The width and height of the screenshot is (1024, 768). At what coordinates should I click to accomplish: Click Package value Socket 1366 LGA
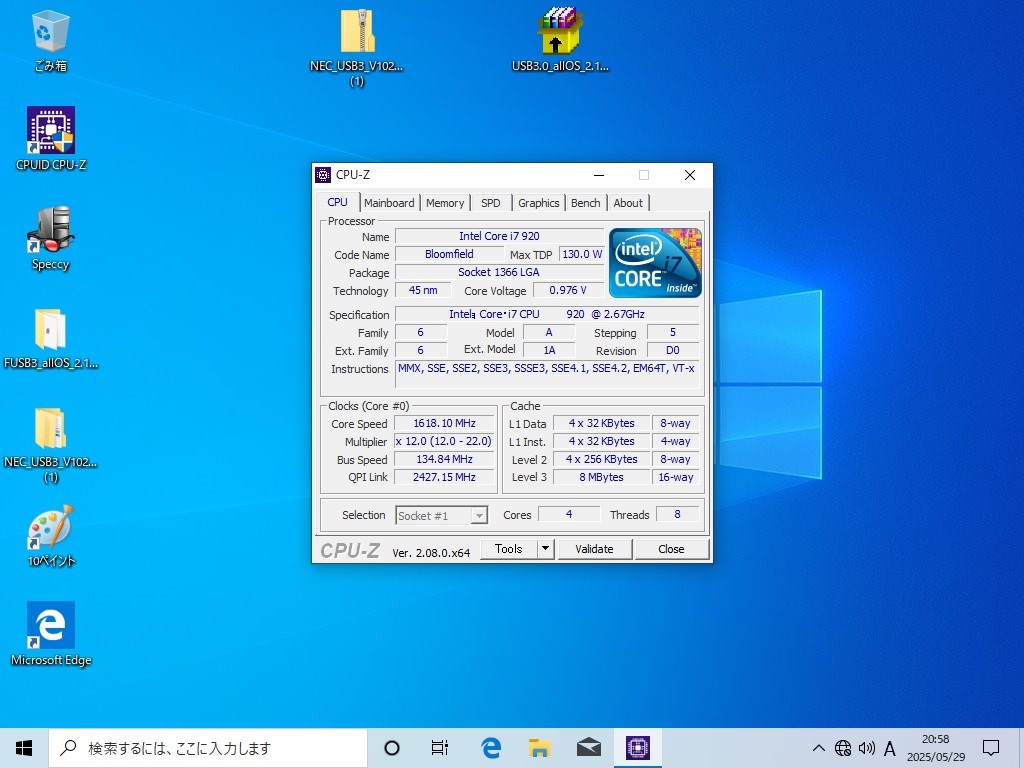pos(500,272)
